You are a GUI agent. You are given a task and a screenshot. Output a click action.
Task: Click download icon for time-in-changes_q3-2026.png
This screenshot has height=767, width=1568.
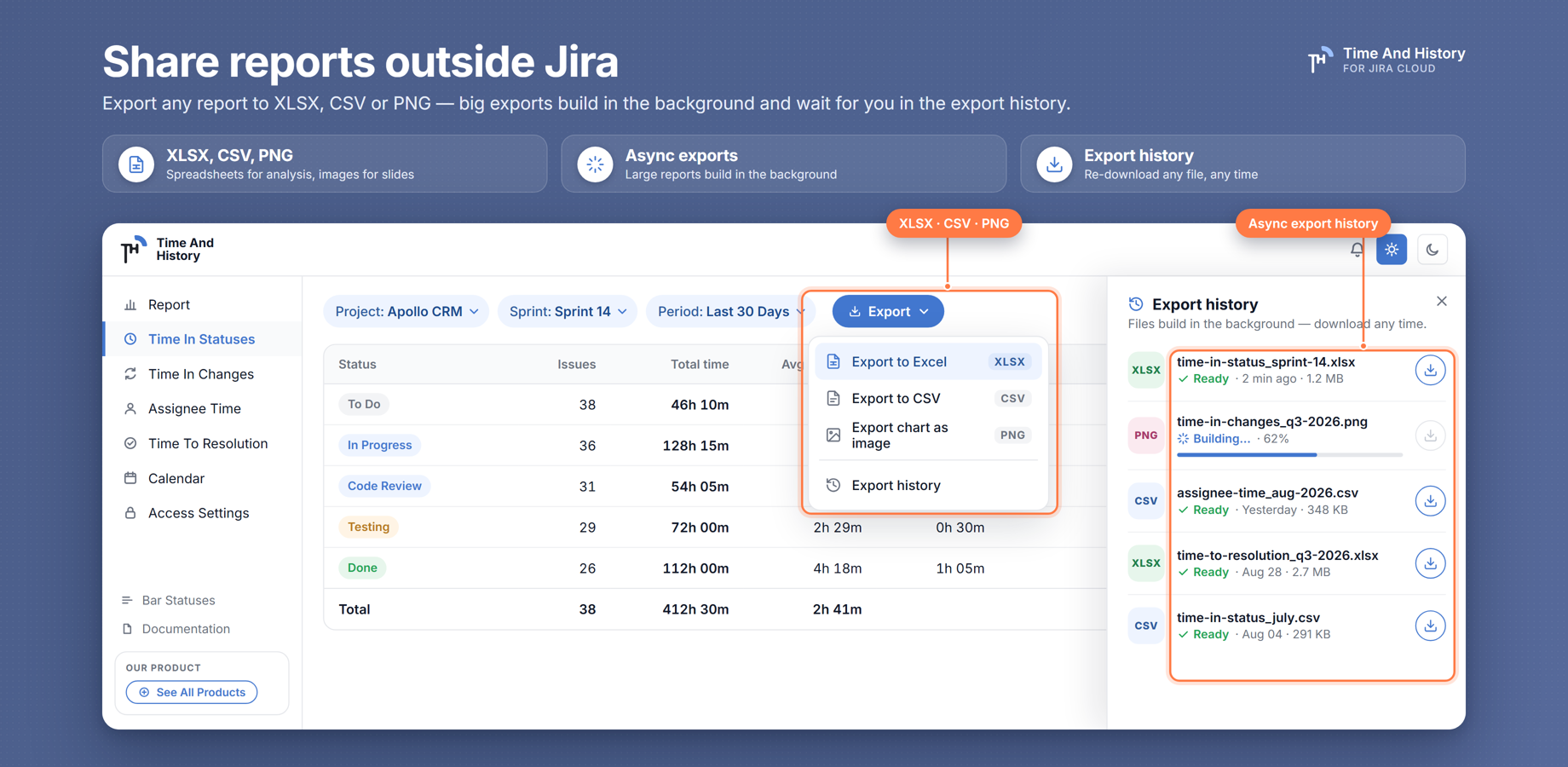pyautogui.click(x=1430, y=435)
